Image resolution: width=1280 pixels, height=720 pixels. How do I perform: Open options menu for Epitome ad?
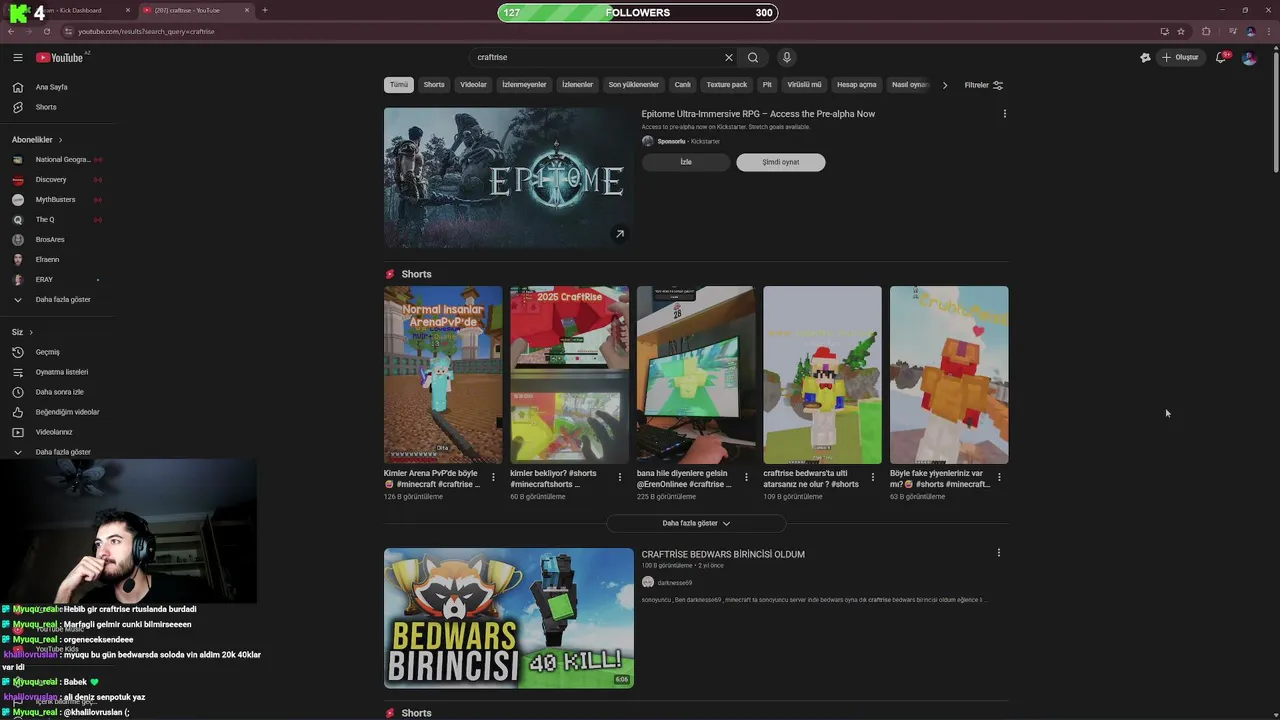tap(1005, 114)
